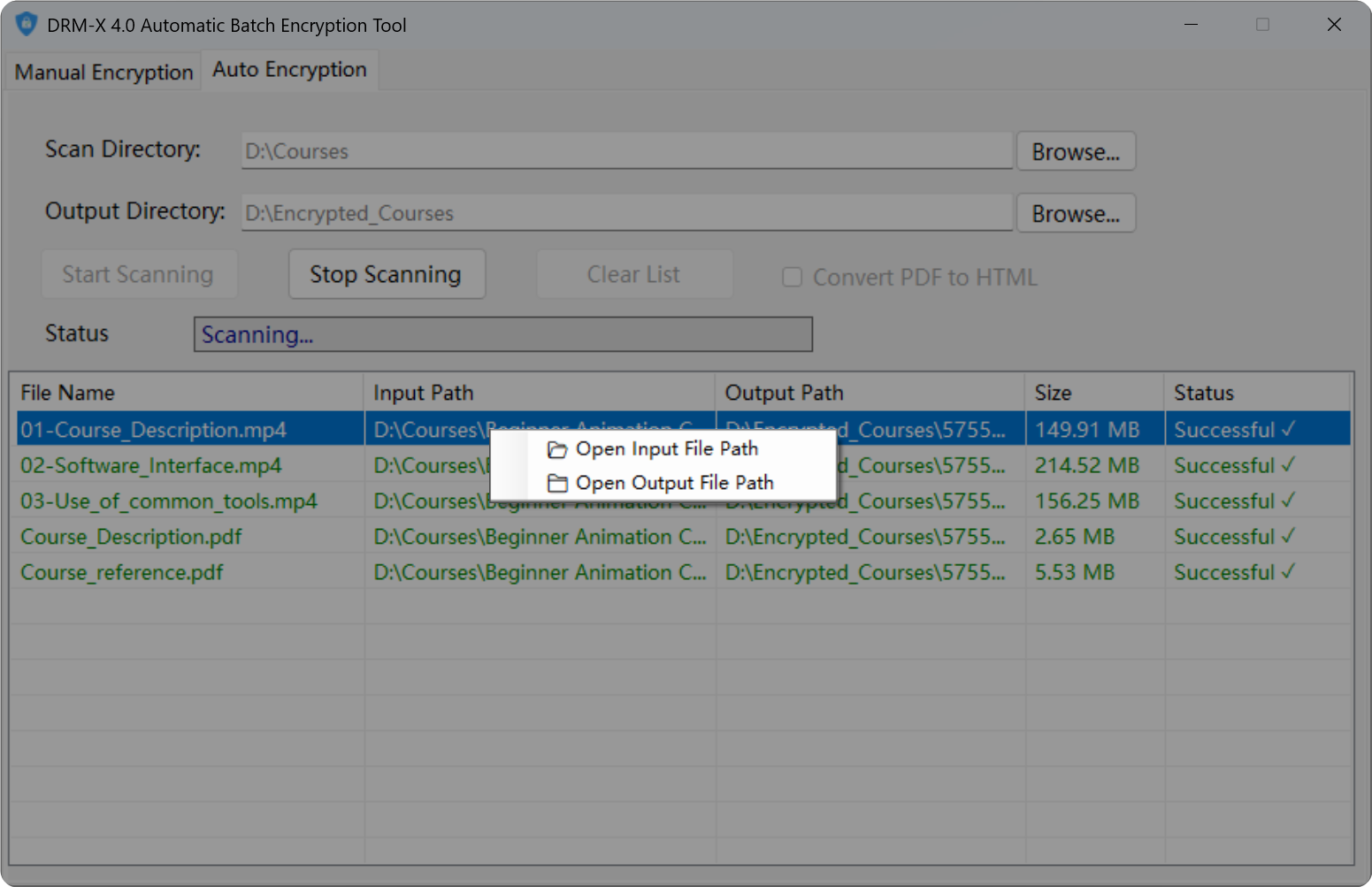Choose Open Input File Path menu entry
This screenshot has width=1372, height=887.
point(663,449)
